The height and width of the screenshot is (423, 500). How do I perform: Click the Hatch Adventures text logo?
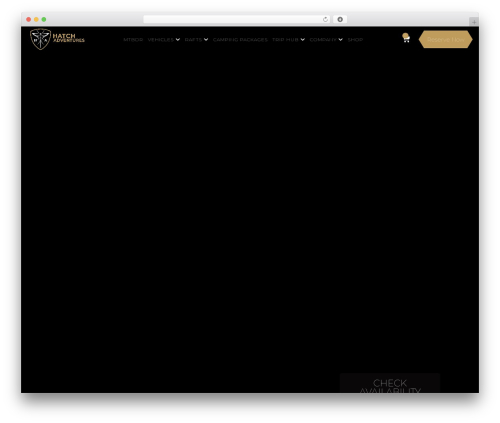pyautogui.click(x=69, y=38)
